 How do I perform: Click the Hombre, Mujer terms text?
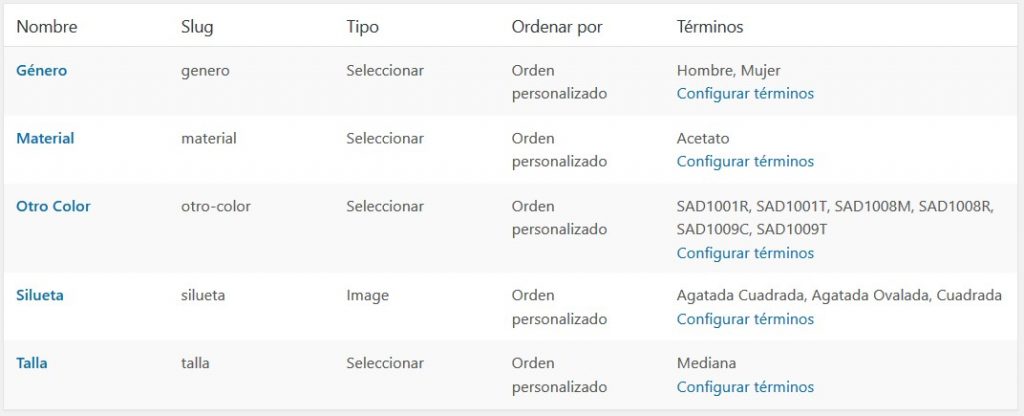(x=728, y=71)
